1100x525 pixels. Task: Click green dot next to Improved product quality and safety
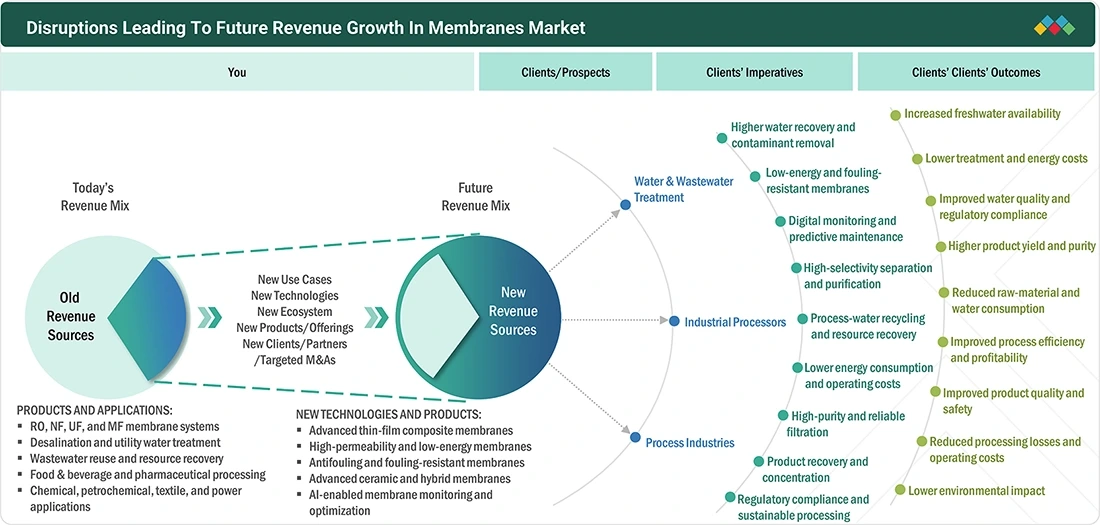pyautogui.click(x=935, y=392)
